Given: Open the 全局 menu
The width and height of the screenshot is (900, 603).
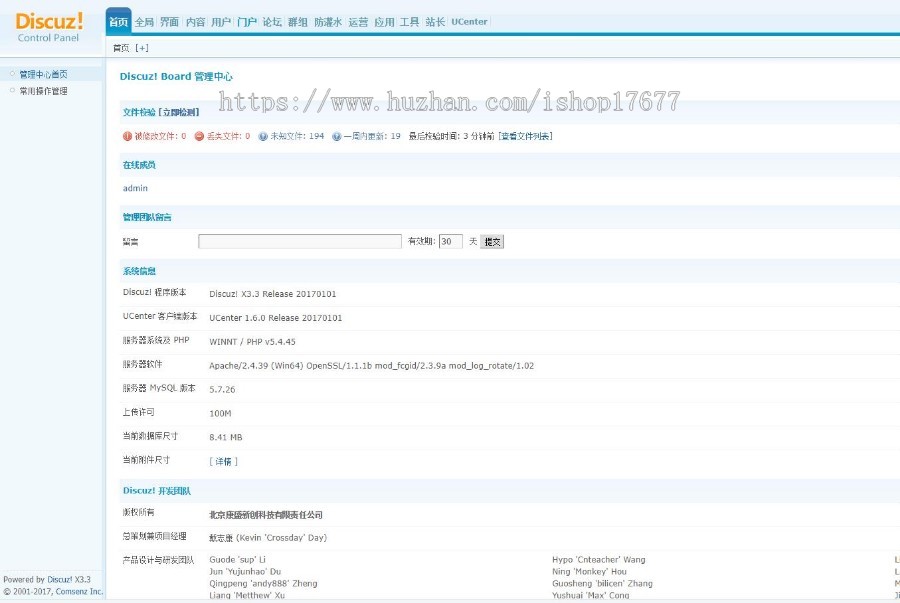Looking at the screenshot, I should 145,22.
